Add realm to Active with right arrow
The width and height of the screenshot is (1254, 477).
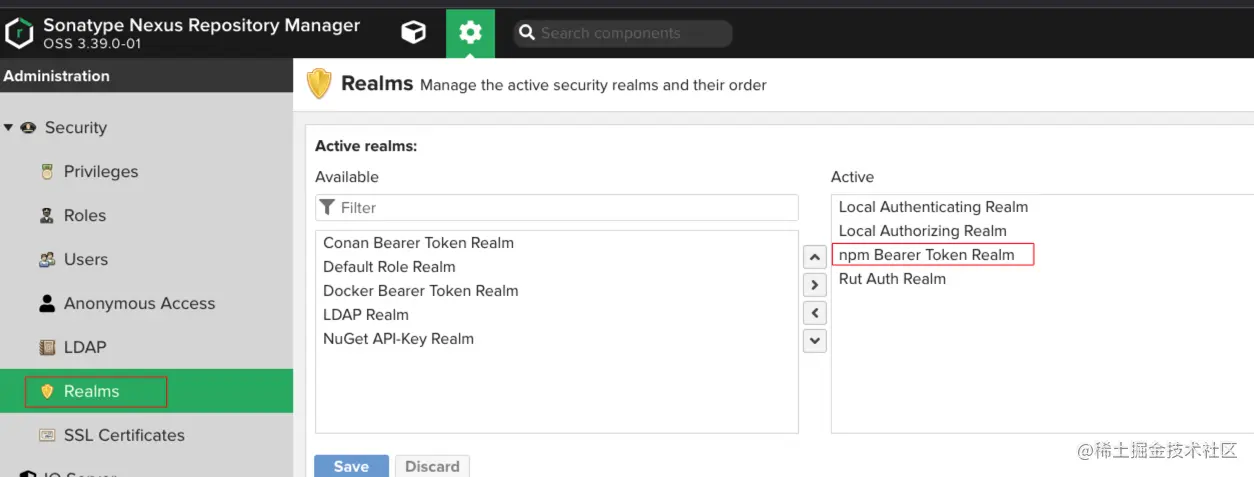tap(815, 285)
